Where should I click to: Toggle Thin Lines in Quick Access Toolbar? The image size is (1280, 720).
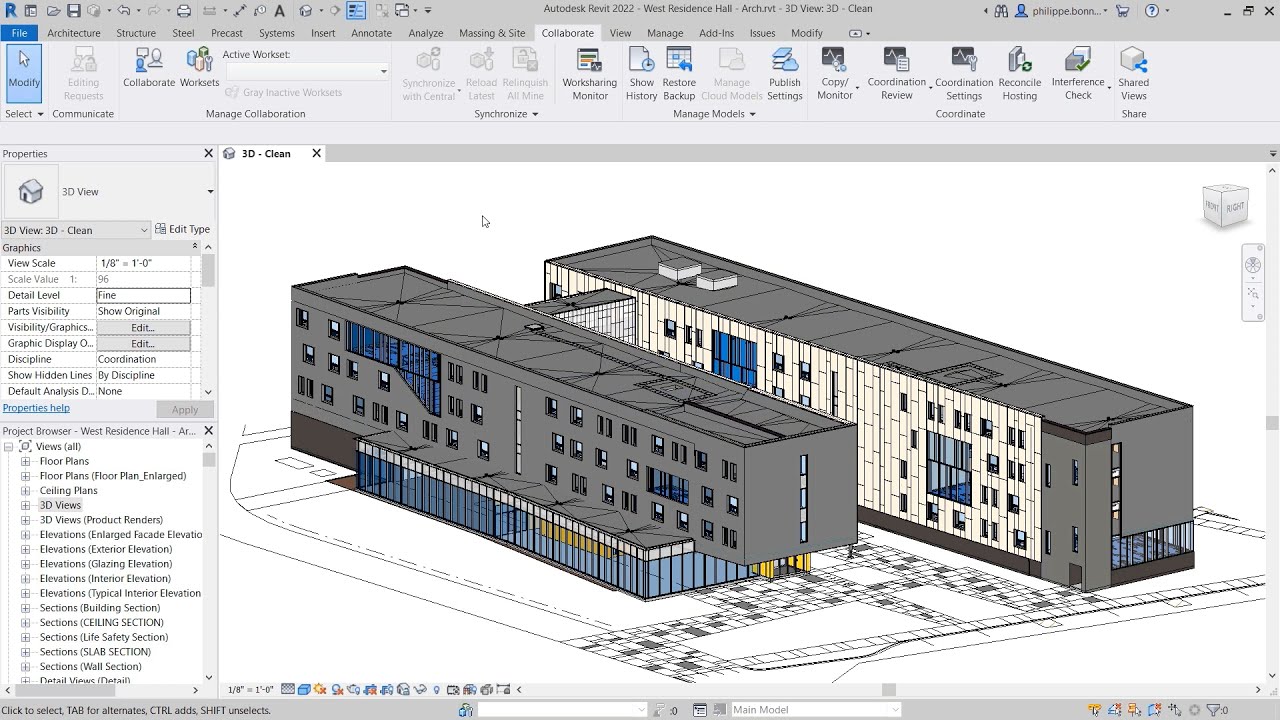point(356,11)
